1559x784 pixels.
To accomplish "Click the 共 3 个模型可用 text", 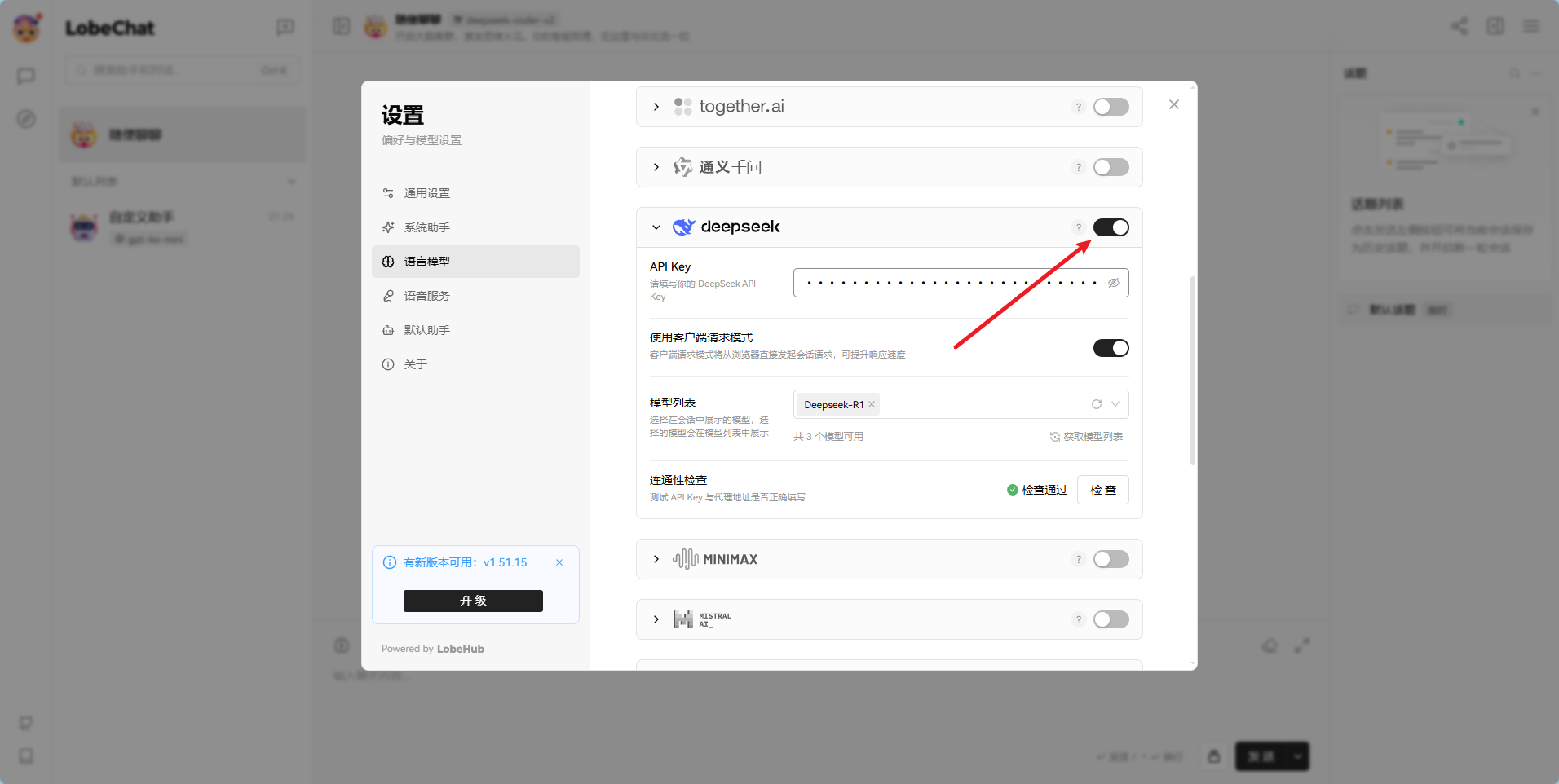I will (828, 437).
